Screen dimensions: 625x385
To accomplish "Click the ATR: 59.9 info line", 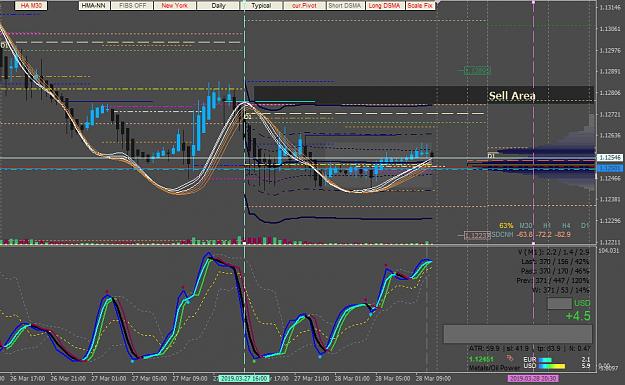I will (530, 349).
